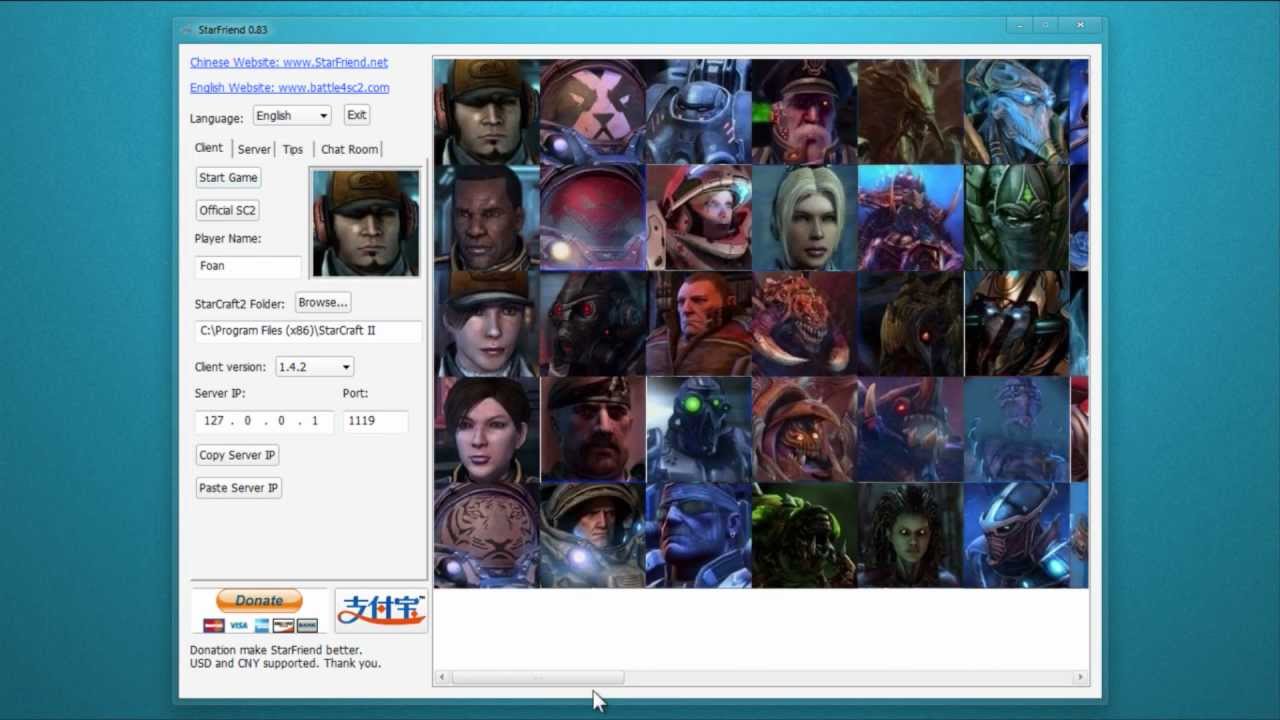1280x720 pixels.
Task: Select the Kerrigan queen of blades portrait
Action: click(x=910, y=535)
